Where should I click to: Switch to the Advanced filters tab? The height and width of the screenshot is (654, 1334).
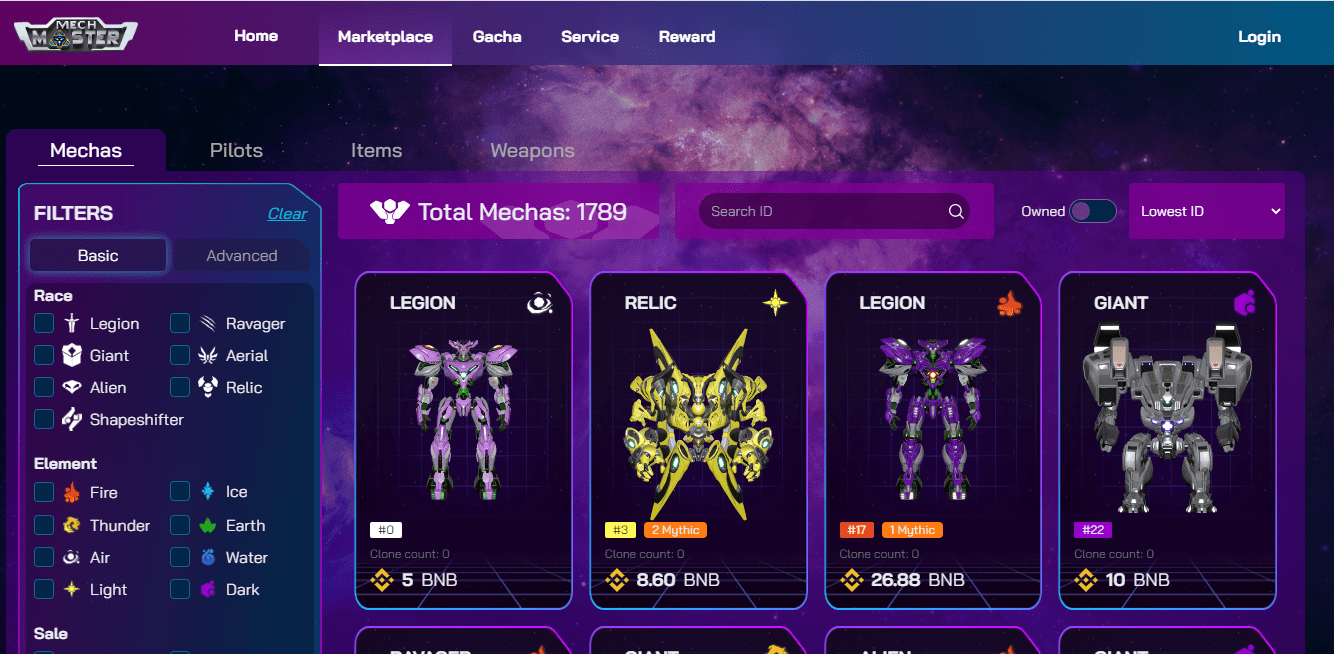[x=242, y=255]
